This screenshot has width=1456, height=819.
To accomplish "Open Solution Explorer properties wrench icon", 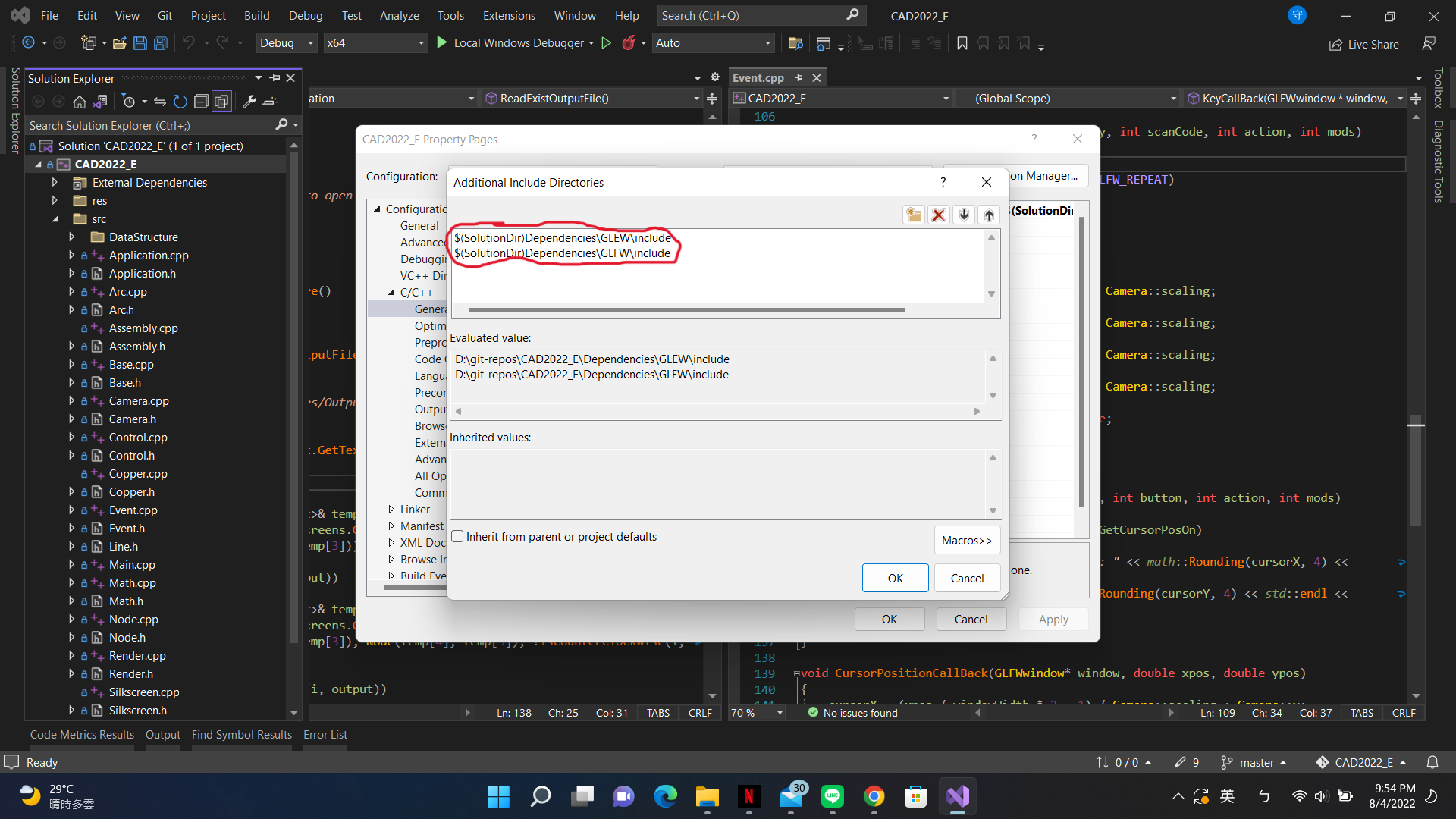I will point(250,101).
